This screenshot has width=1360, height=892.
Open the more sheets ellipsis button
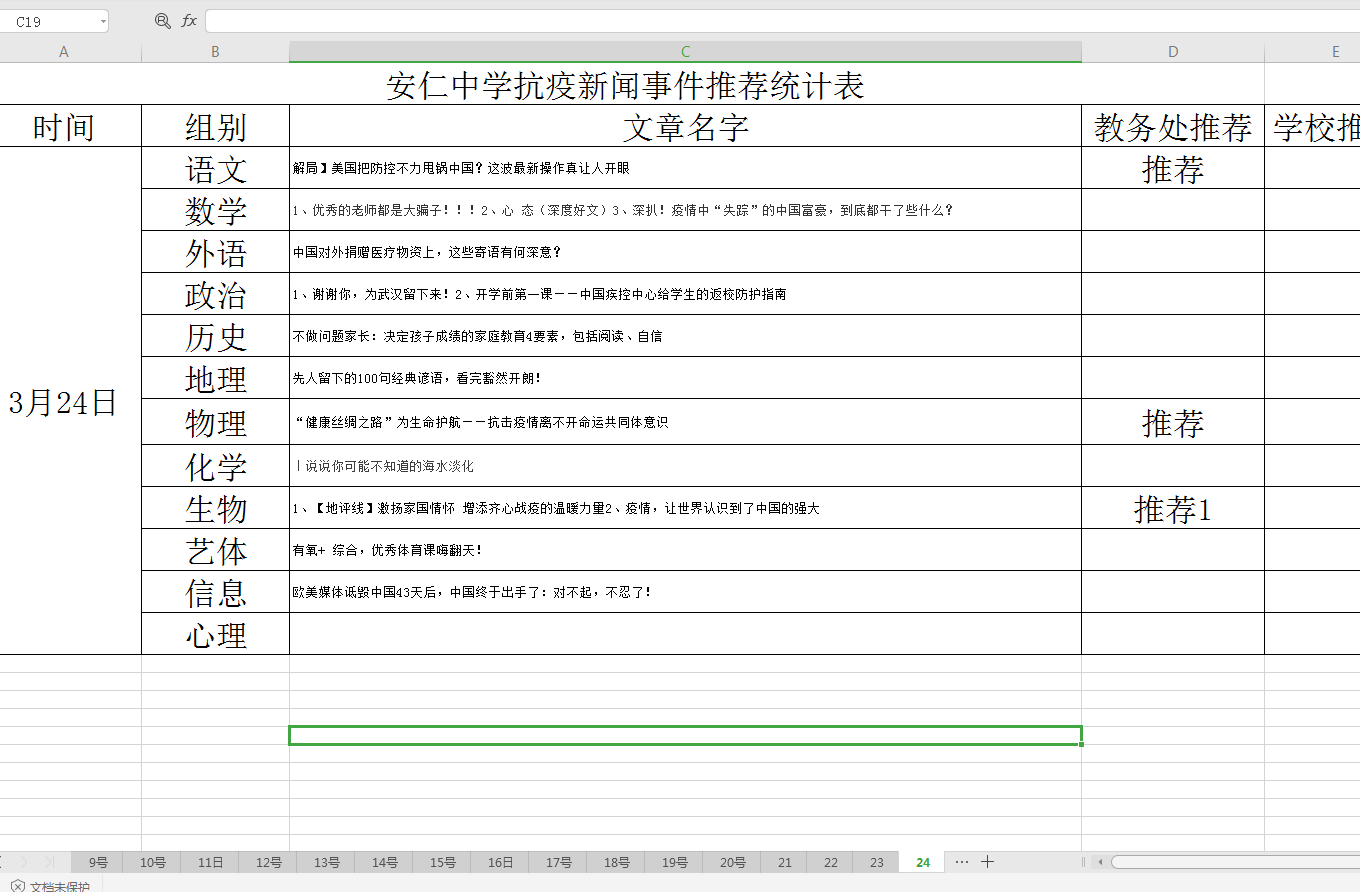pos(961,862)
